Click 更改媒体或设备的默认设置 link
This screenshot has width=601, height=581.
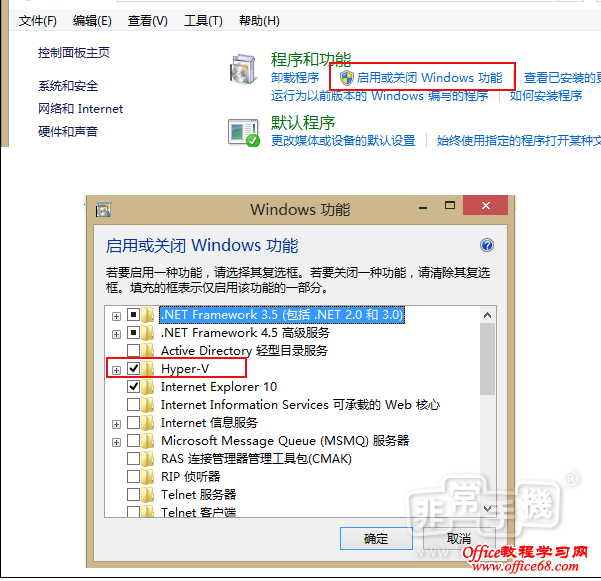[x=343, y=141]
